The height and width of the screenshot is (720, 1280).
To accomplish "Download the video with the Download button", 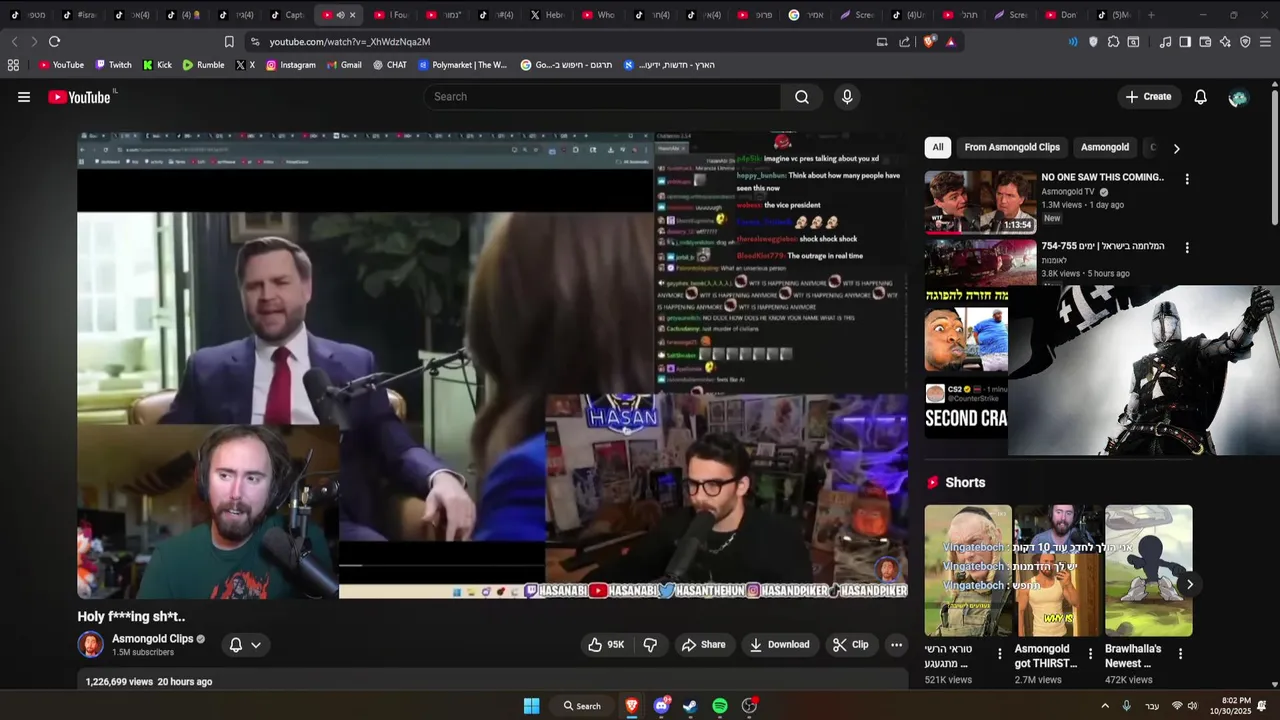I will click(x=779, y=645).
